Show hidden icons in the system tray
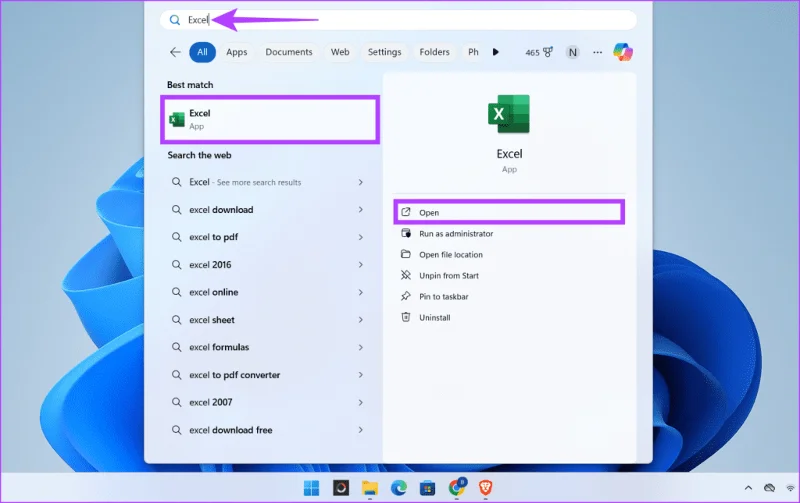Image resolution: width=800 pixels, height=503 pixels. pyautogui.click(x=748, y=488)
